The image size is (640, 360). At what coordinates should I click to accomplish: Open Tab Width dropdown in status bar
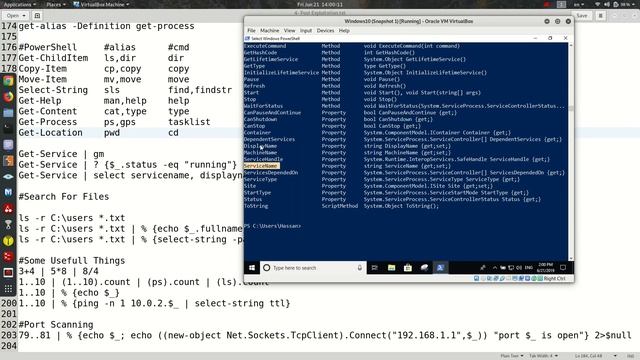click(x=544, y=356)
